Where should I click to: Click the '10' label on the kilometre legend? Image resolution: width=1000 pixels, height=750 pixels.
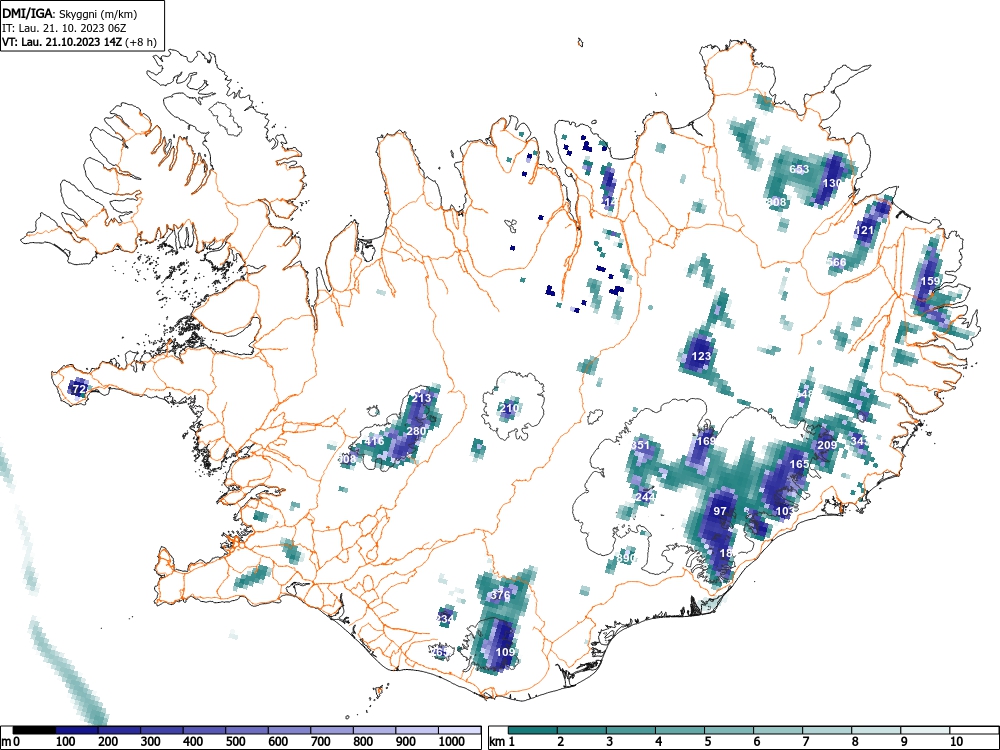tap(956, 742)
